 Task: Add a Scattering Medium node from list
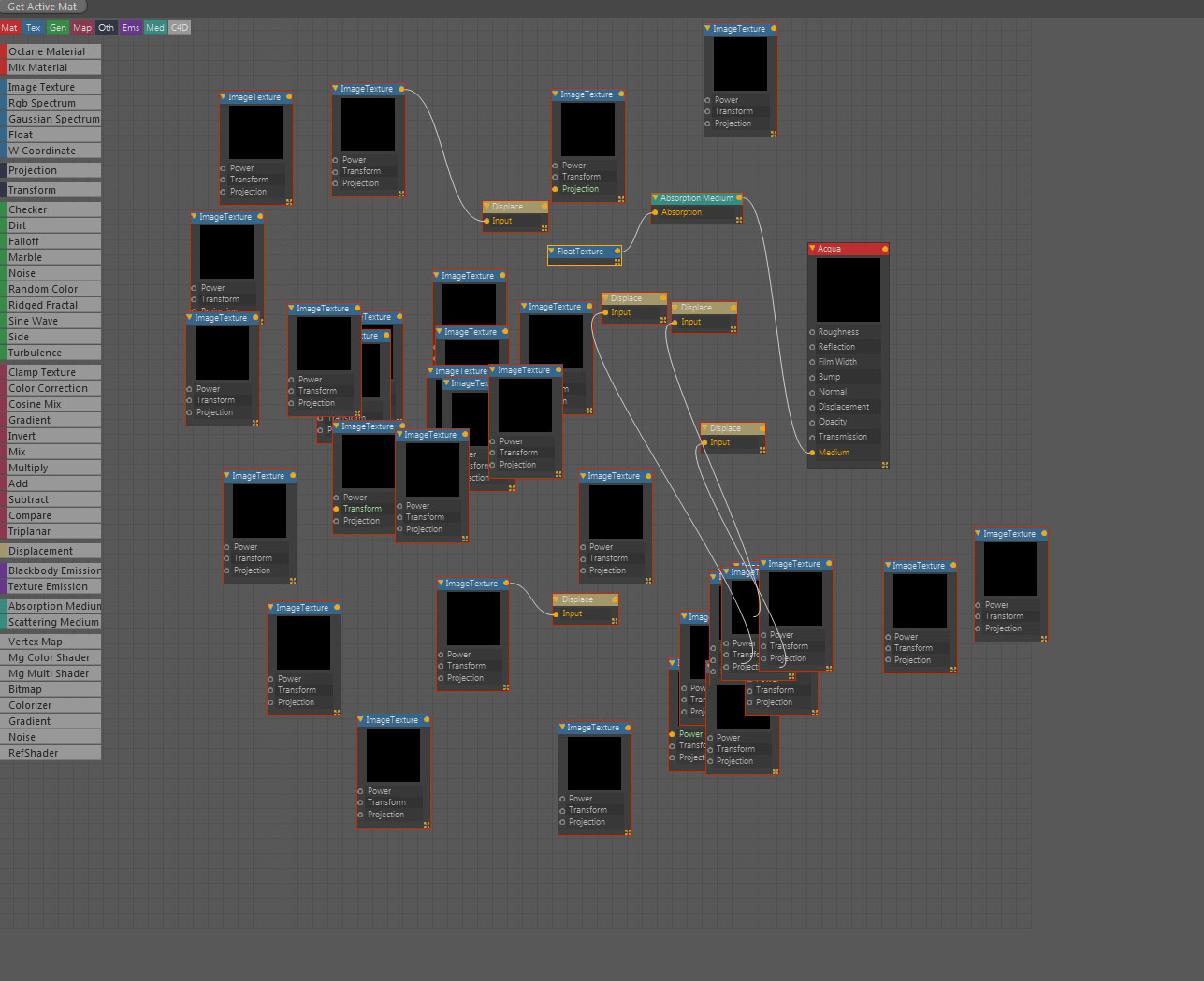[51, 622]
